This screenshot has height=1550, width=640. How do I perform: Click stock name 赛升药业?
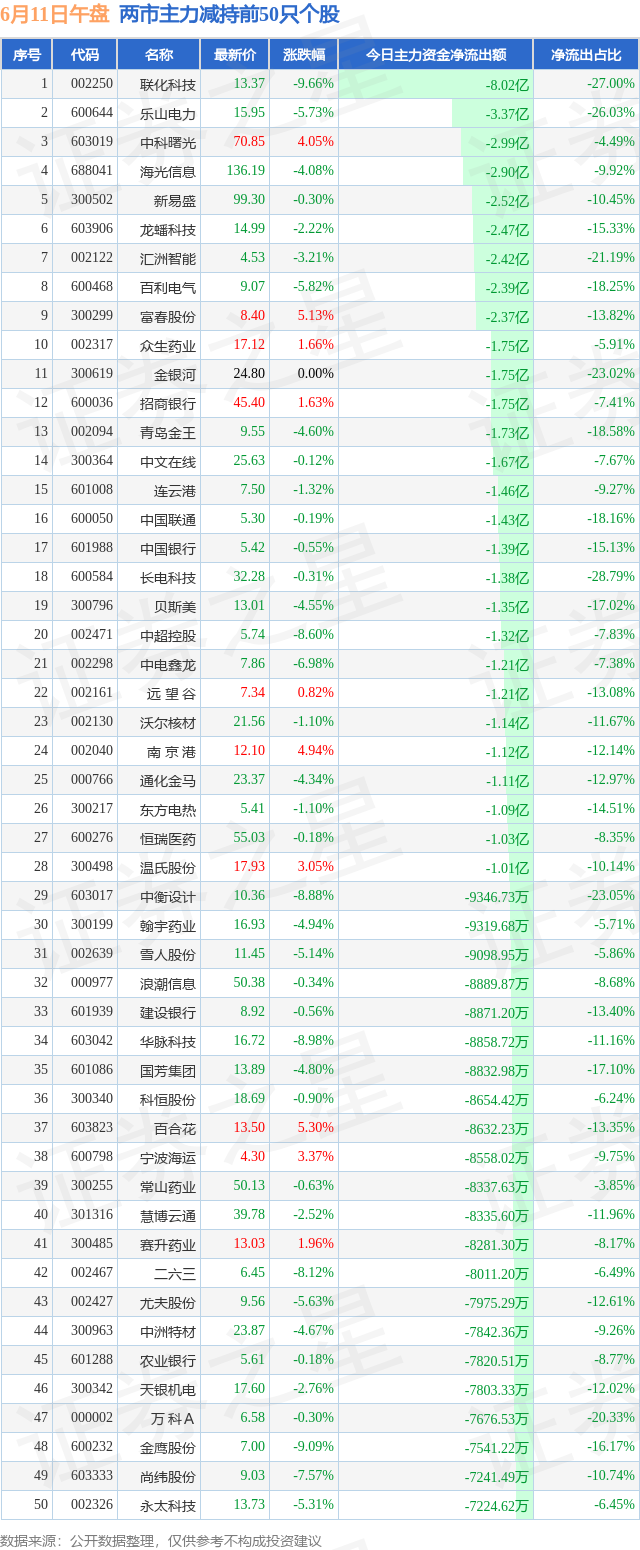tap(168, 1244)
